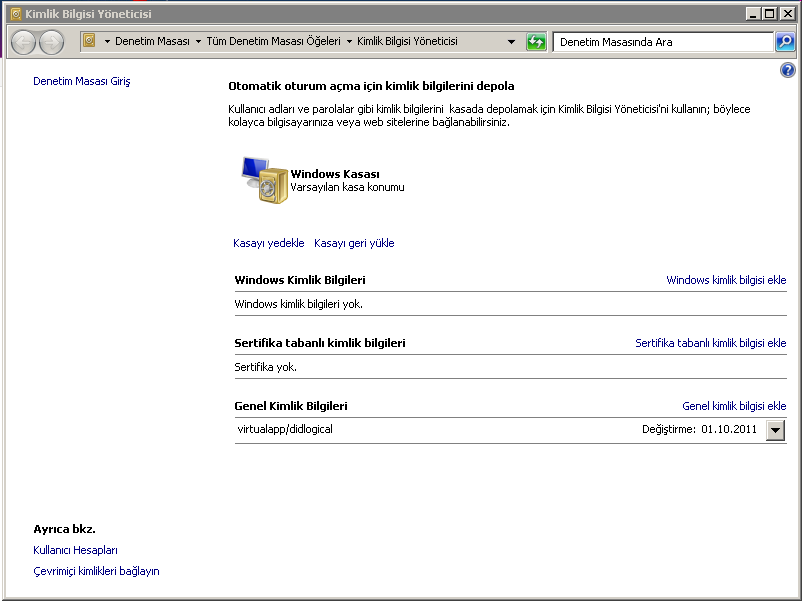Click the title bar window icon
Viewport: 802px width, 601px height.
coord(16,14)
